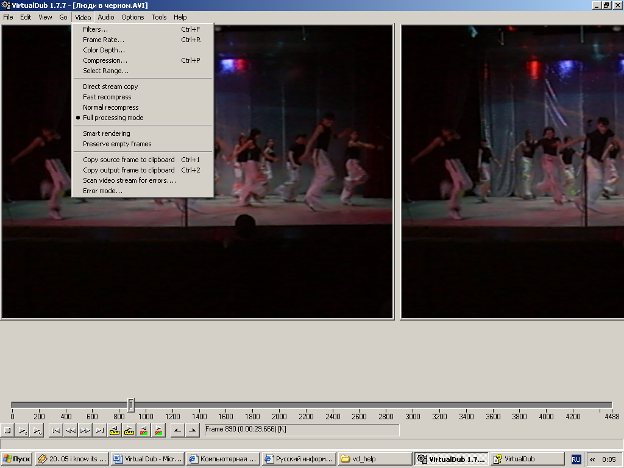
Task: Set the selection start mark-in icon
Action: [x=178, y=430]
